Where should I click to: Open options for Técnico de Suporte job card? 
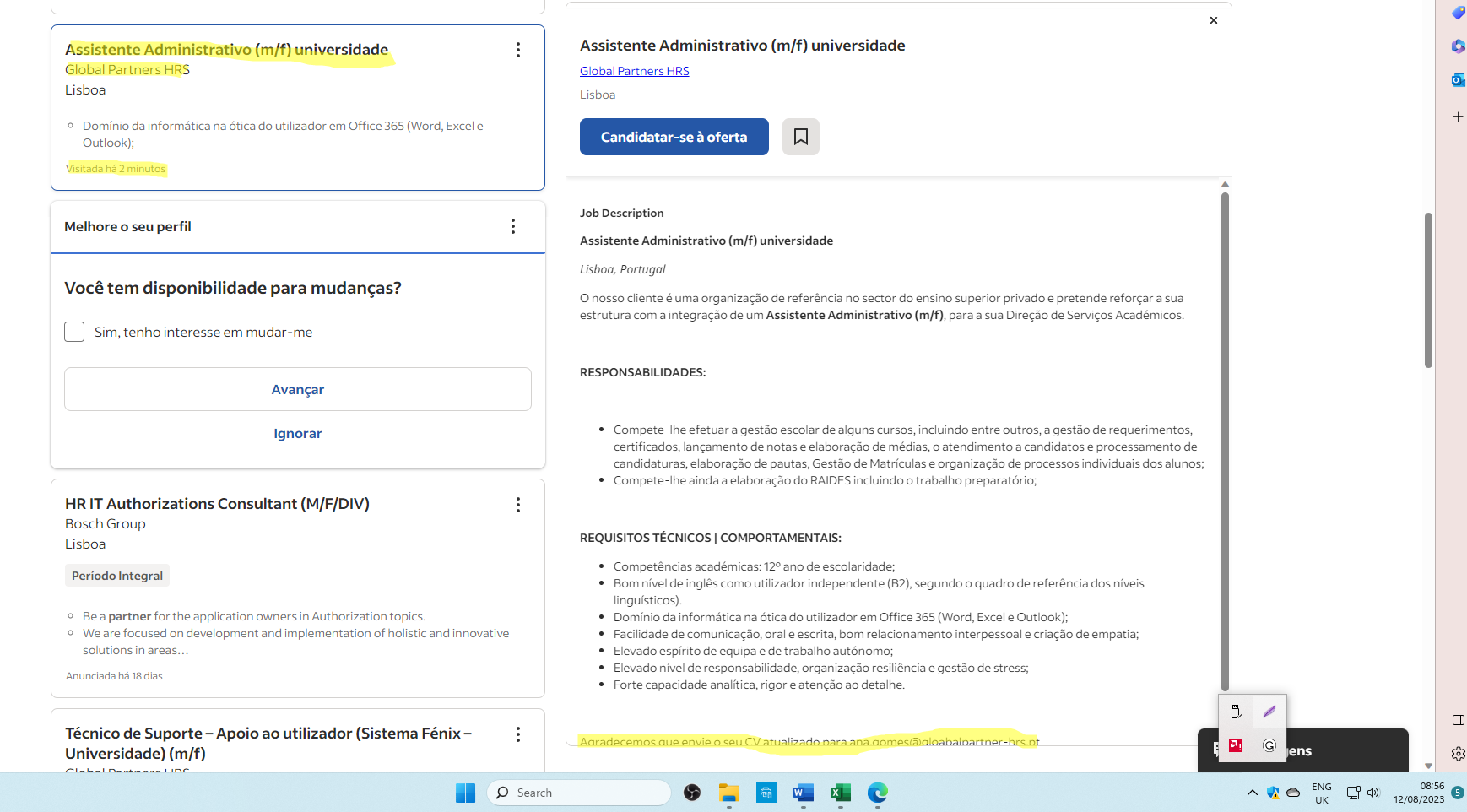(518, 734)
